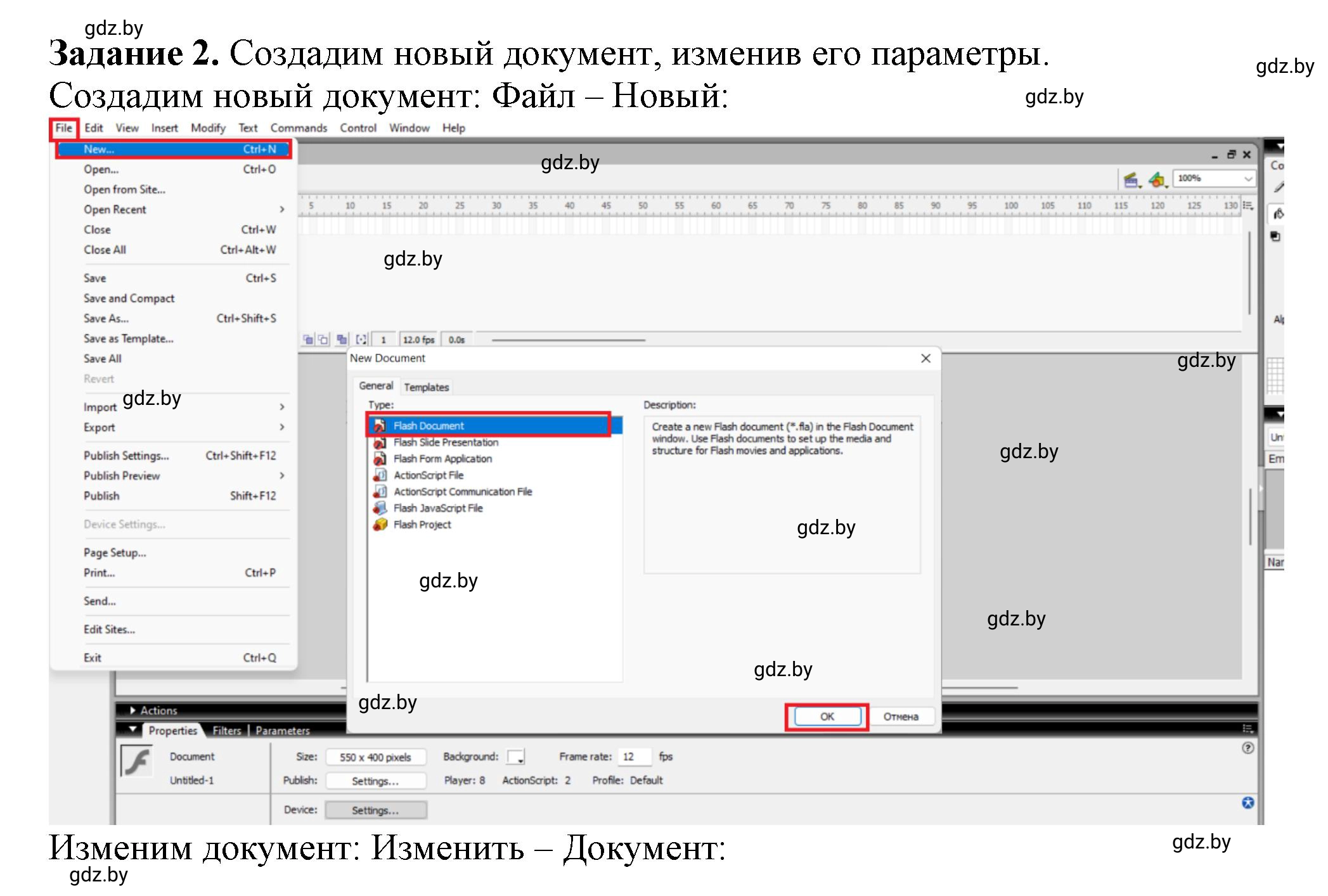Collapse the Properties panel triangle

coord(132,730)
